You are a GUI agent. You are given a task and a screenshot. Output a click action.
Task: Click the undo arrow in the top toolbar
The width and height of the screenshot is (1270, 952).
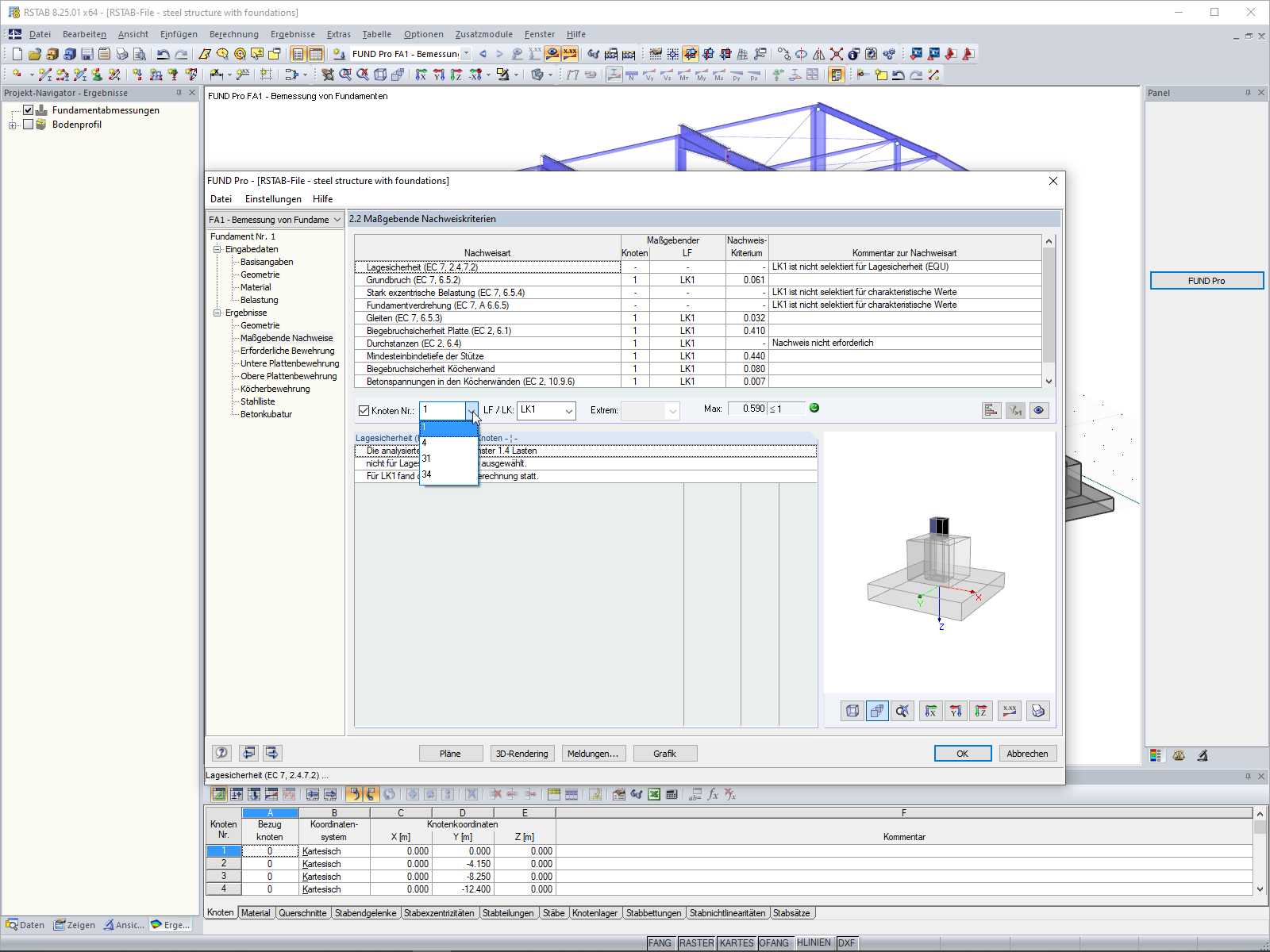tap(163, 54)
